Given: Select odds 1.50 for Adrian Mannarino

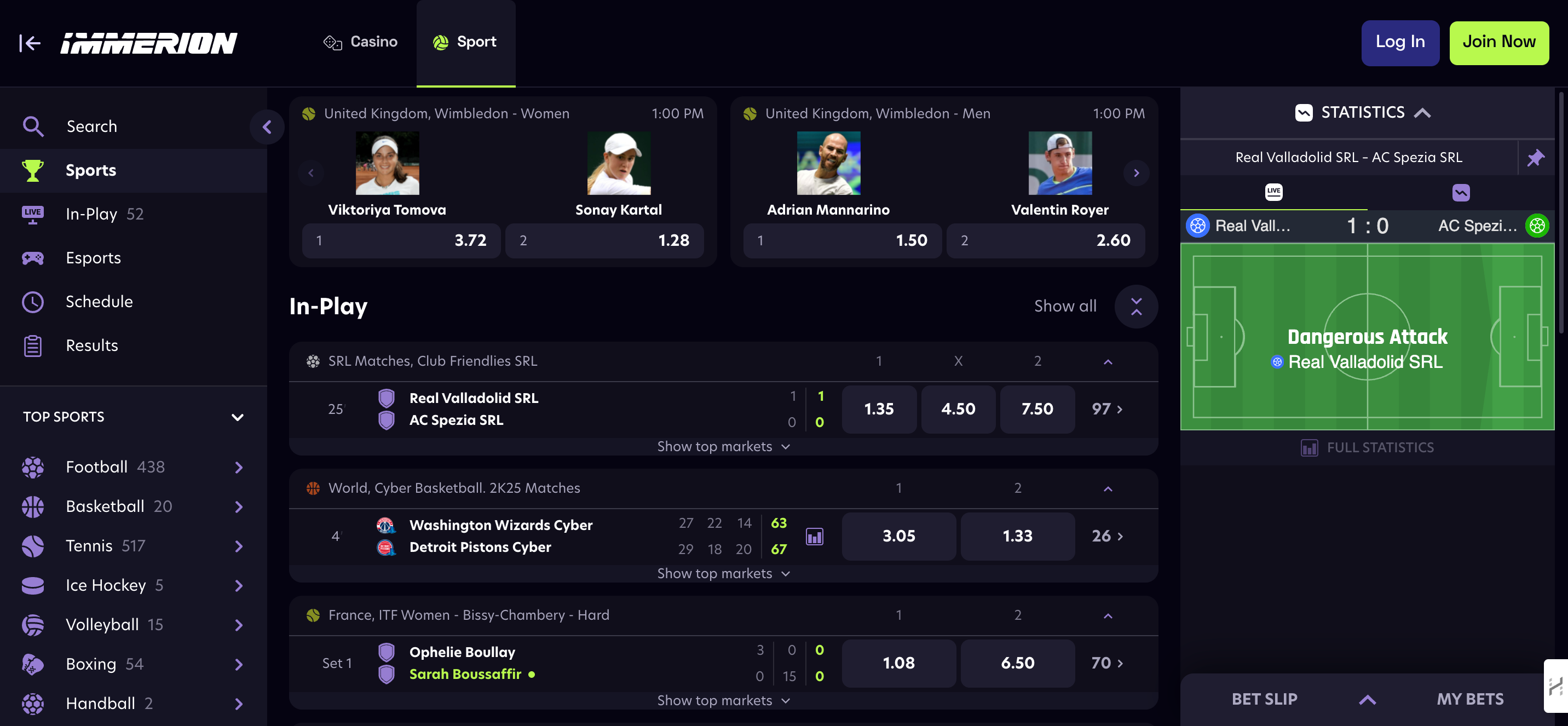Looking at the screenshot, I should (x=843, y=240).
